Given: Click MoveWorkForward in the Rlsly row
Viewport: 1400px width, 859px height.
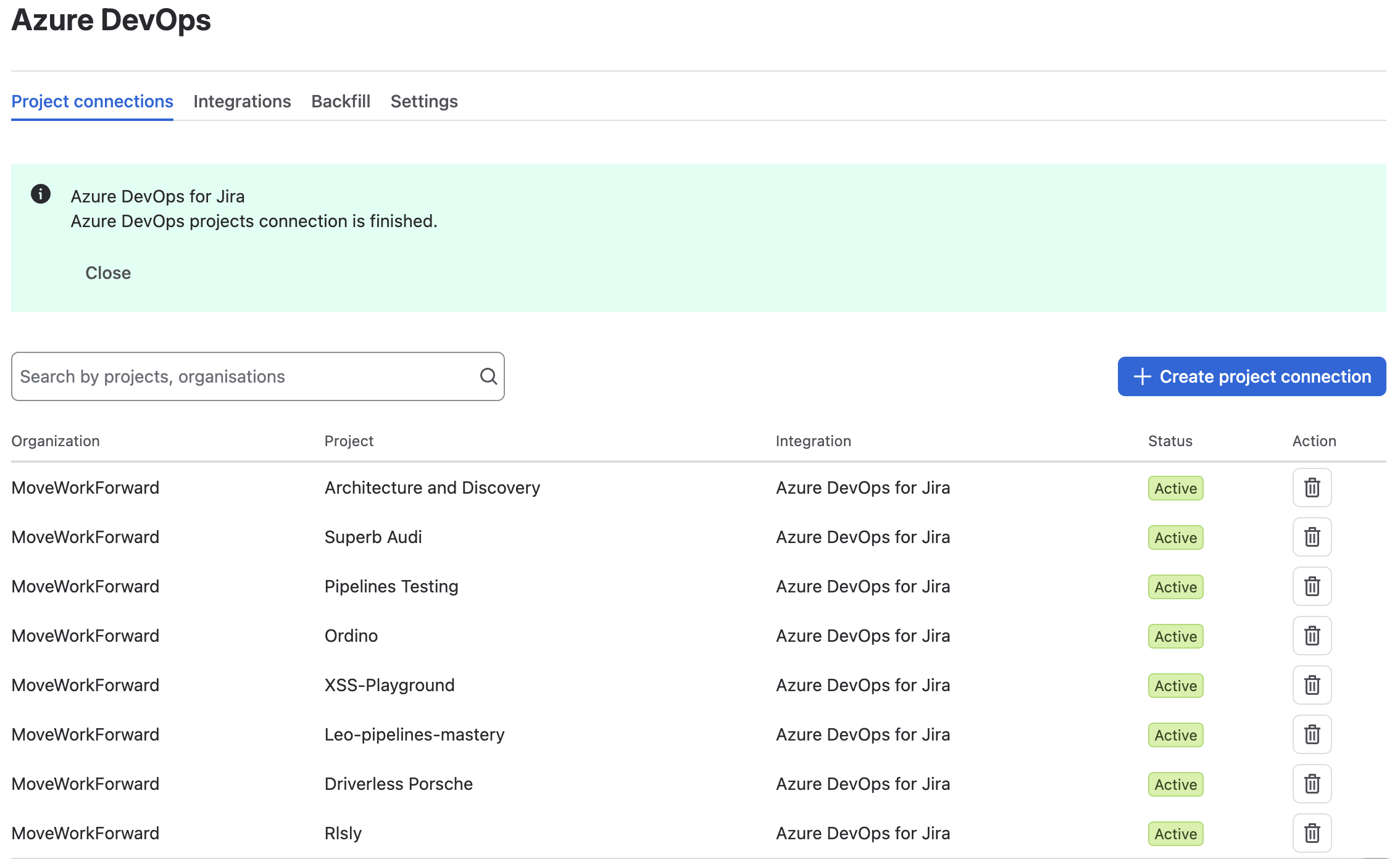Looking at the screenshot, I should (85, 833).
